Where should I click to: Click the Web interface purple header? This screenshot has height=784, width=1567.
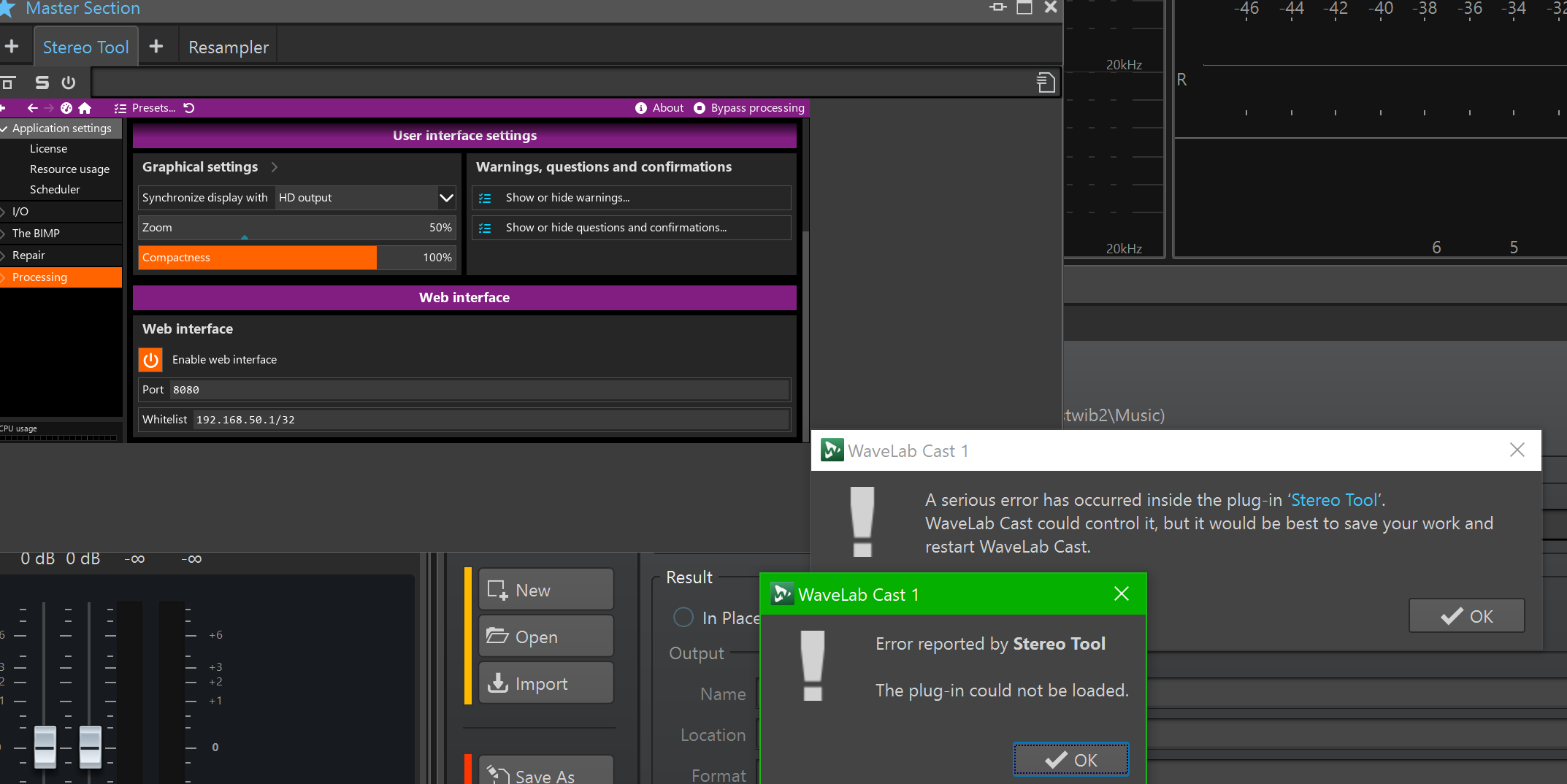[464, 298]
